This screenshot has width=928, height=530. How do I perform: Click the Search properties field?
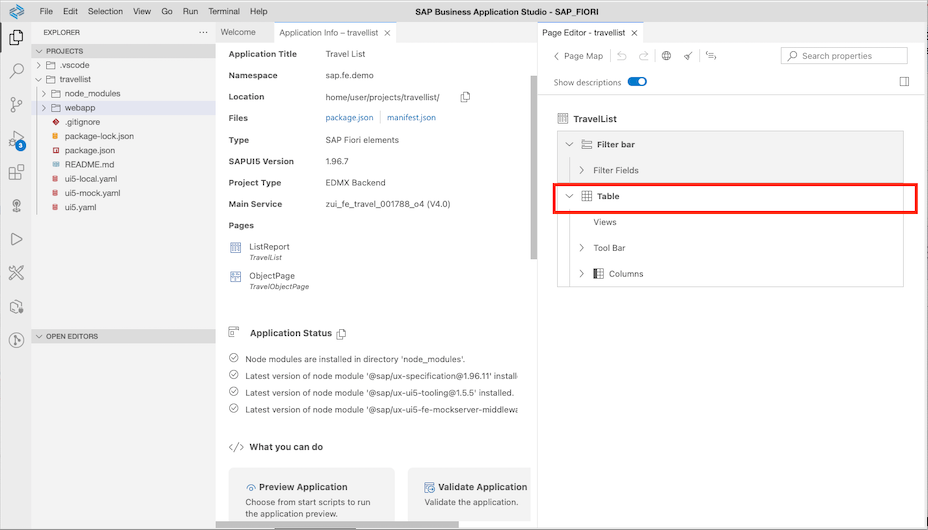coord(844,56)
